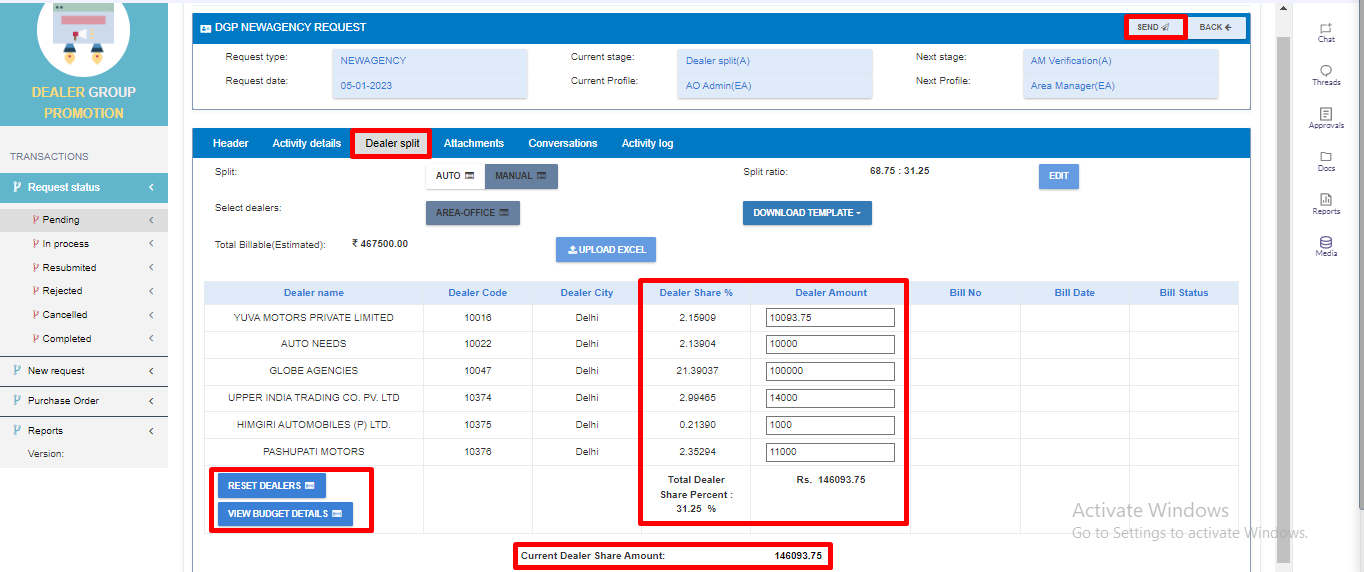Open the Media database icon

pos(1326,246)
